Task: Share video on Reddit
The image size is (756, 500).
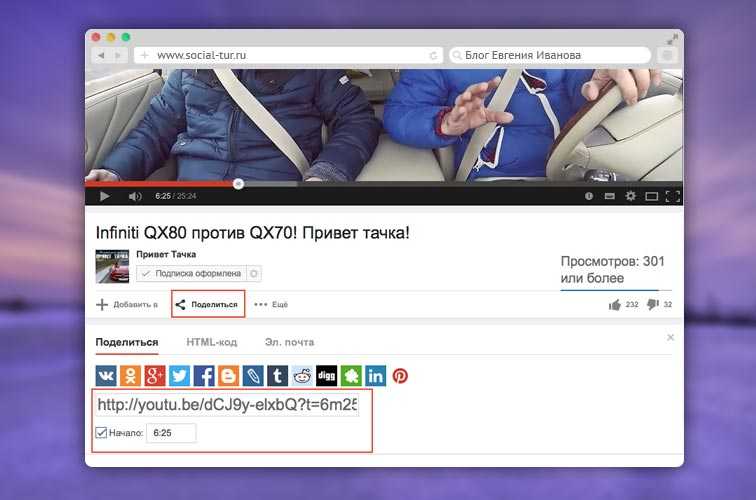Action: [302, 376]
